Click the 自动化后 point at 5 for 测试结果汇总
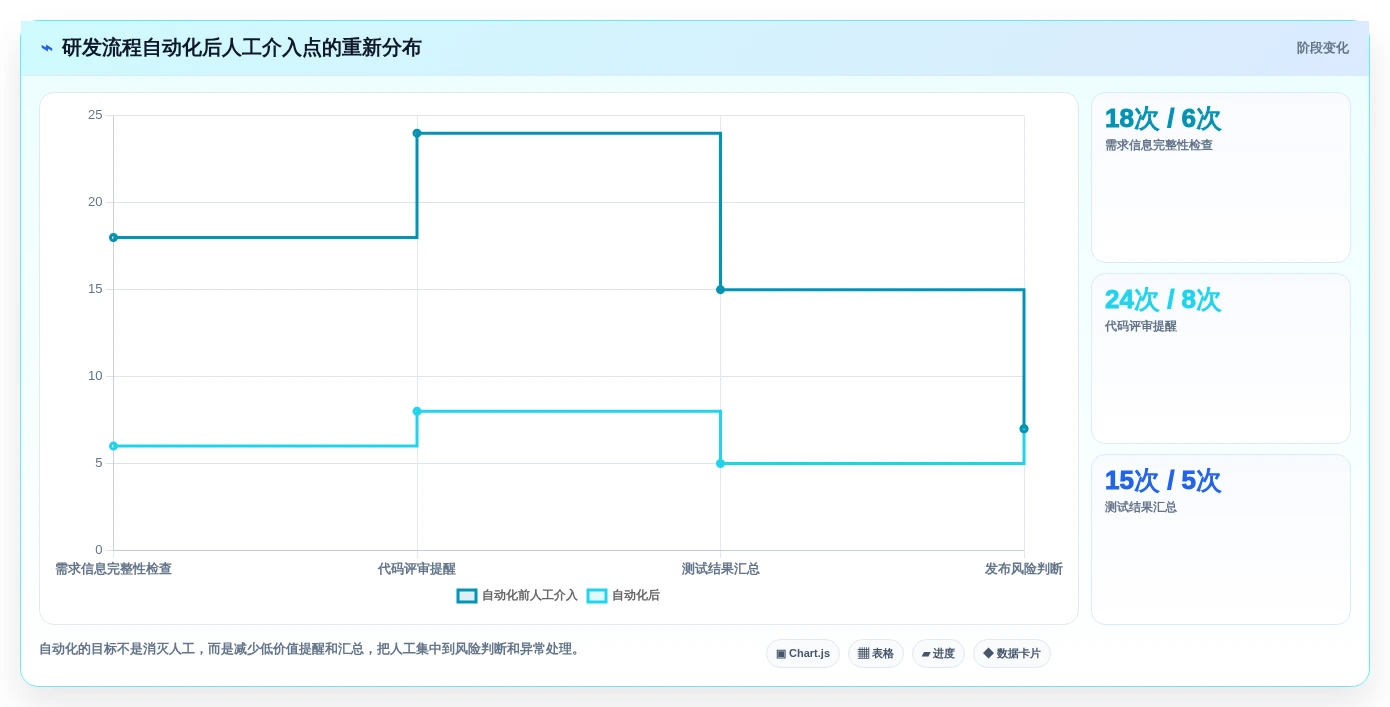Screen dimensions: 1390x707 coord(720,464)
